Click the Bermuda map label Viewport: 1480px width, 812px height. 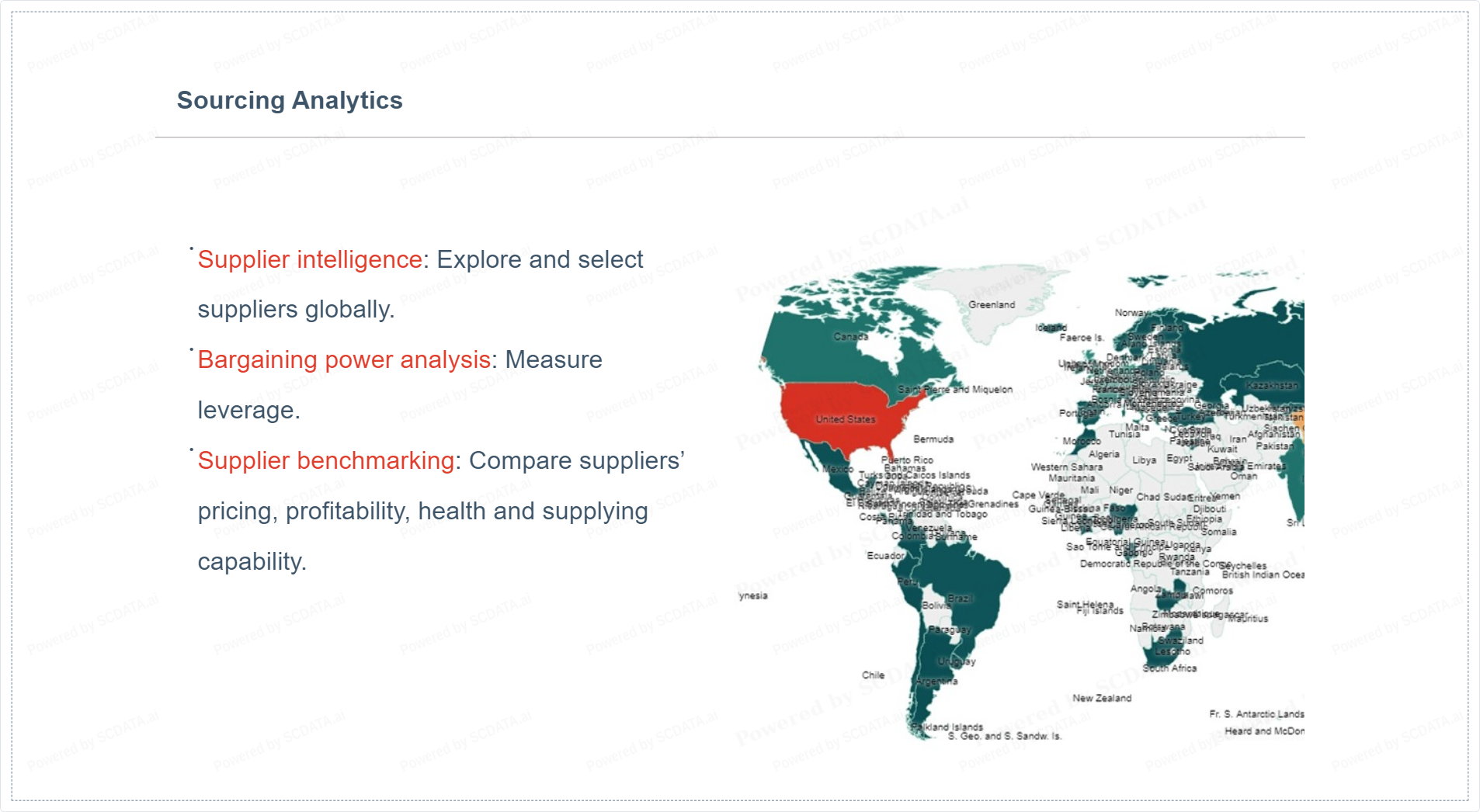(933, 439)
